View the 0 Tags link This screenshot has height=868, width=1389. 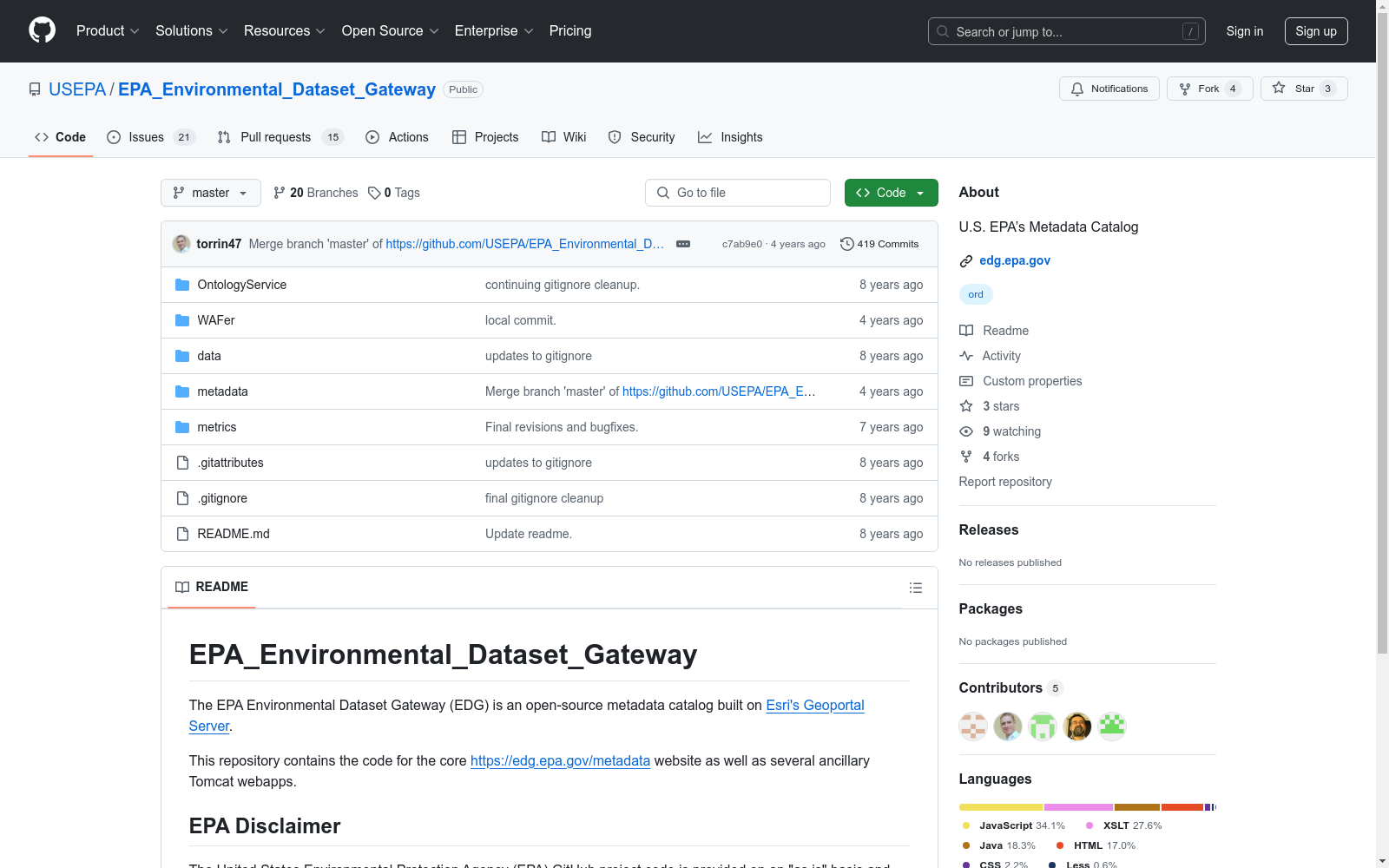point(394,193)
